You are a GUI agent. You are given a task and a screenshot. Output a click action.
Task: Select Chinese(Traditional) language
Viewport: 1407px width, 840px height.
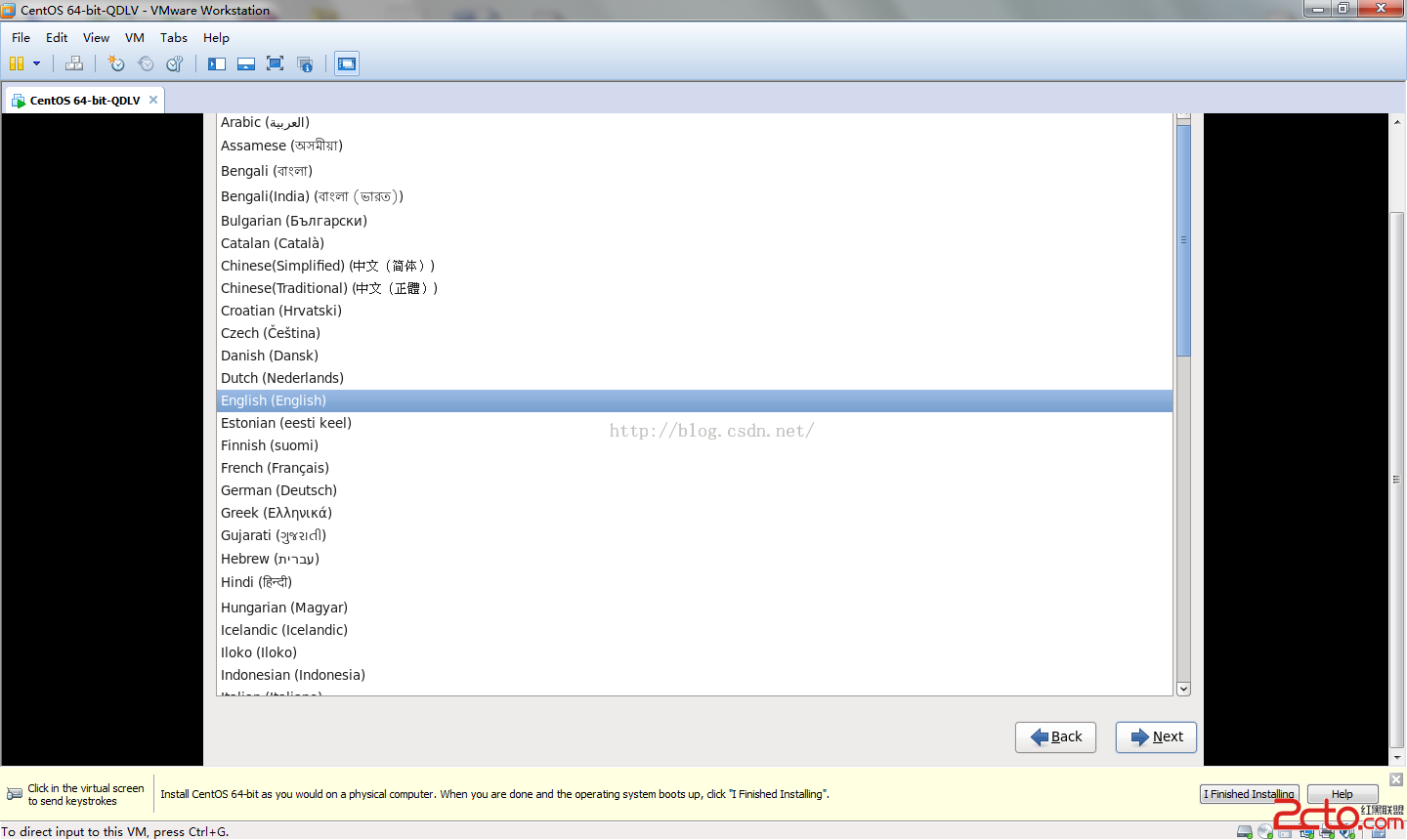[x=694, y=288]
